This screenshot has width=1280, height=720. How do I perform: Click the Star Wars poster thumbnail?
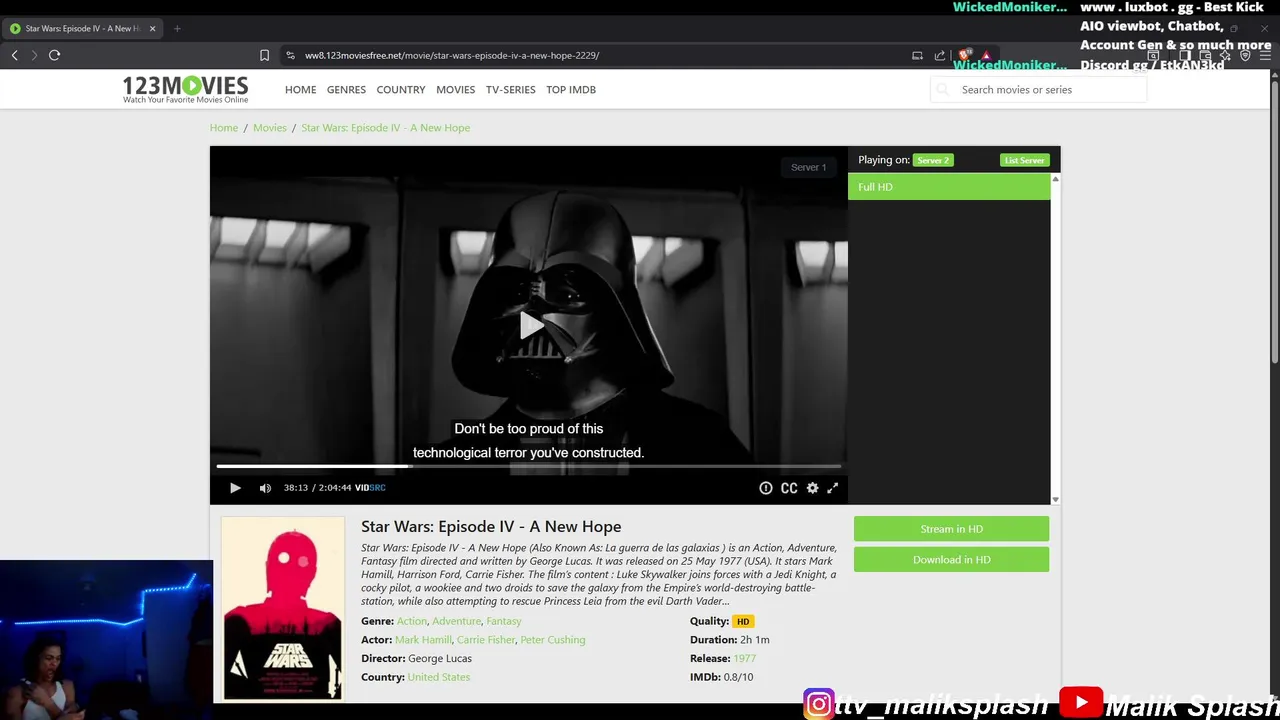[283, 608]
